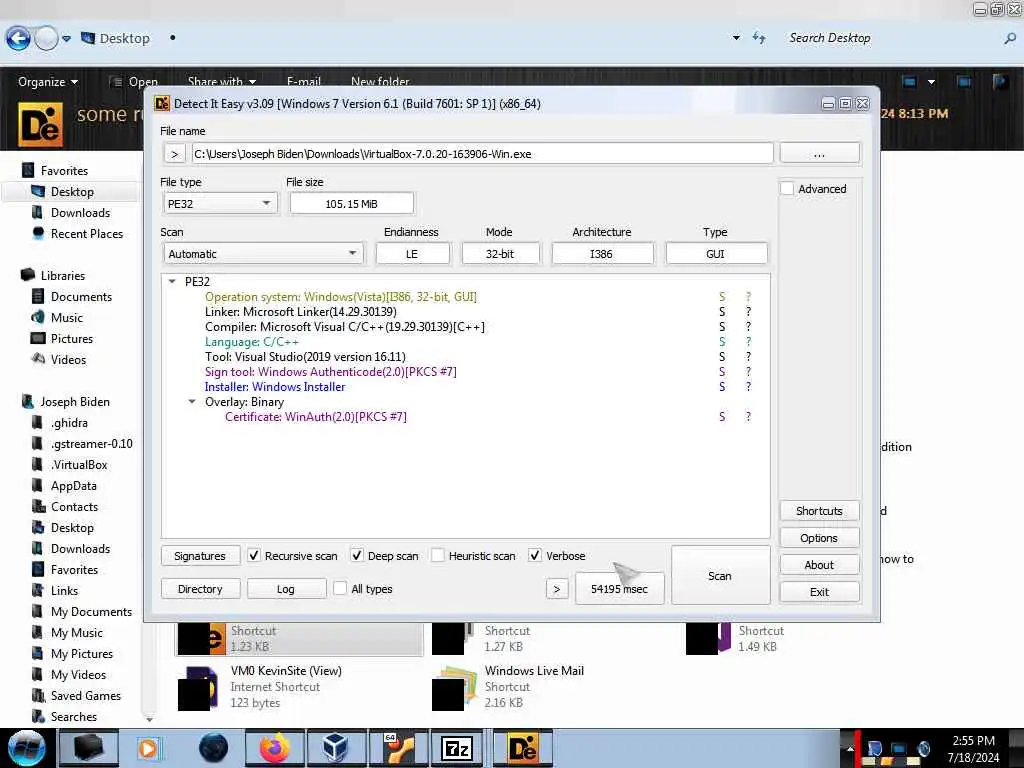Click Open in Explorer toolbar

pyautogui.click(x=135, y=82)
